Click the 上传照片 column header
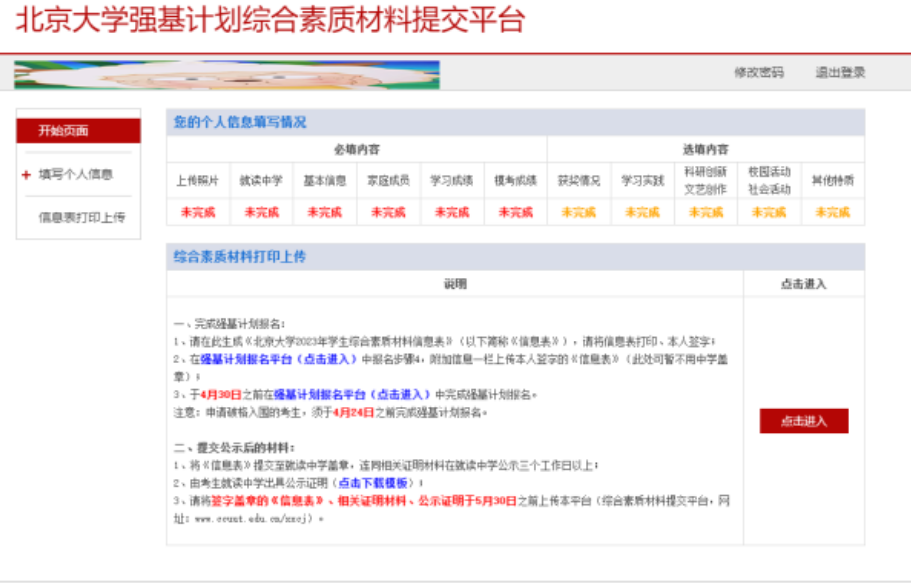The width and height of the screenshot is (911, 583). click(x=198, y=181)
